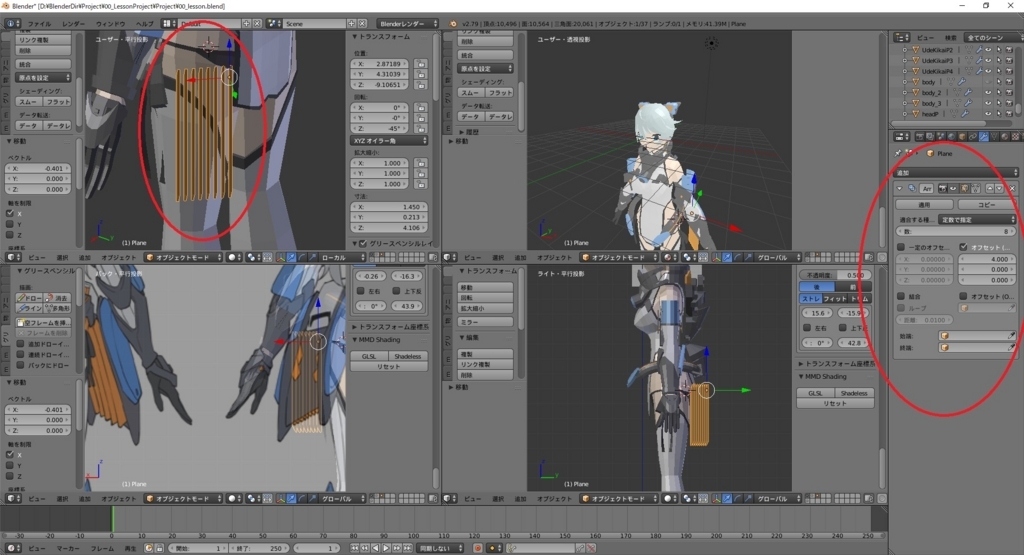Toggle Array modifier viewport display eye icon
The width and height of the screenshot is (1024, 555).
tap(953, 188)
